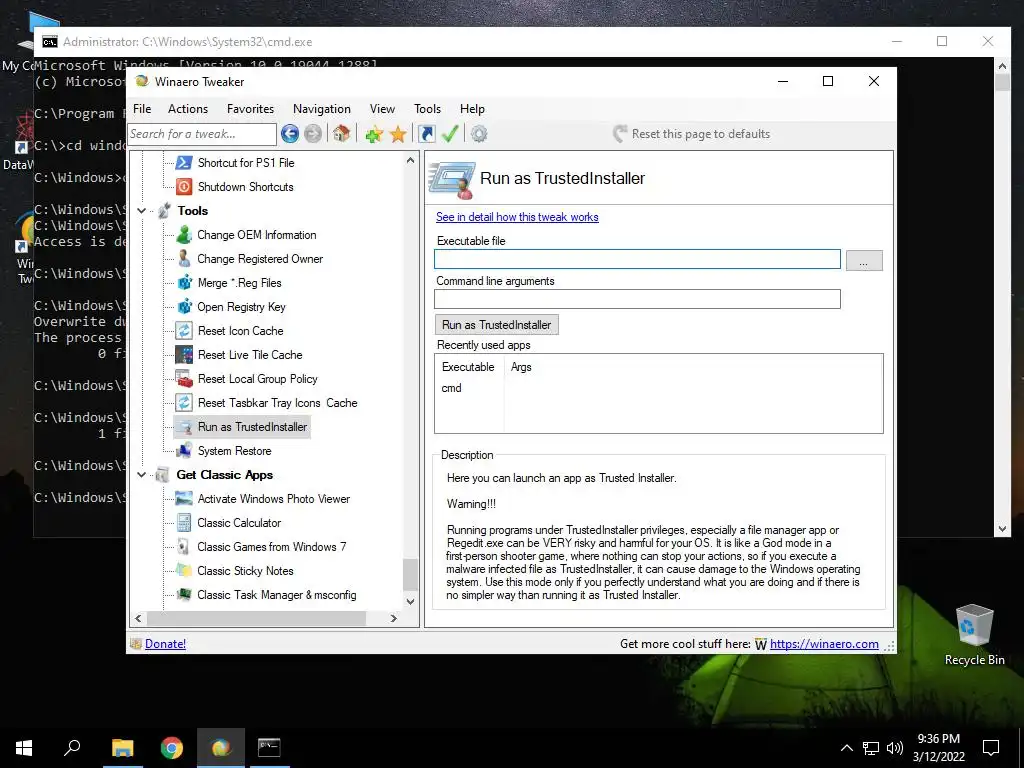Click Classic Games from Windows 7 icon
The width and height of the screenshot is (1024, 768).
(184, 547)
